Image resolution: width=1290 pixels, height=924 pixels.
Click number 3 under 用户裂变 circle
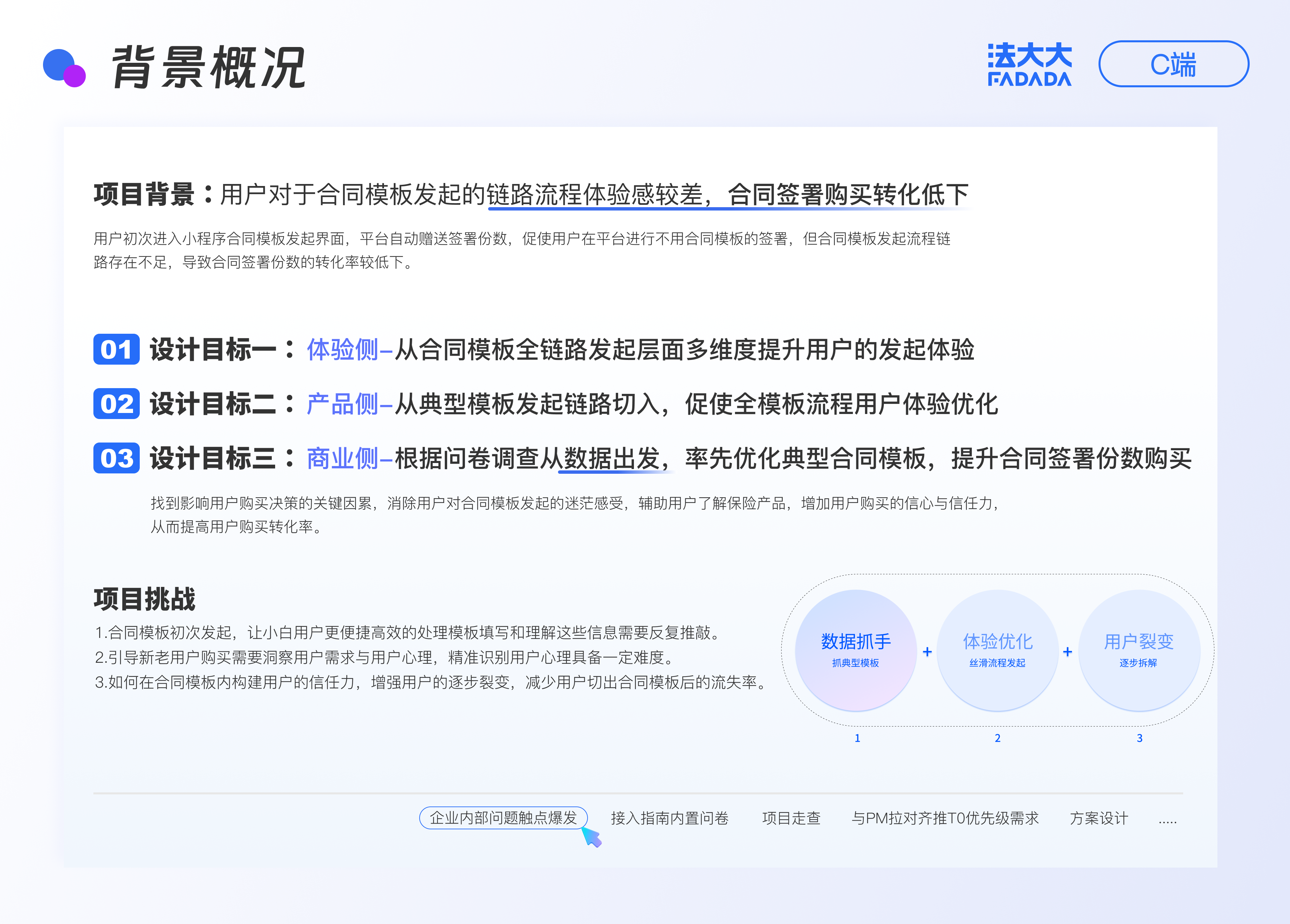[x=1139, y=738]
